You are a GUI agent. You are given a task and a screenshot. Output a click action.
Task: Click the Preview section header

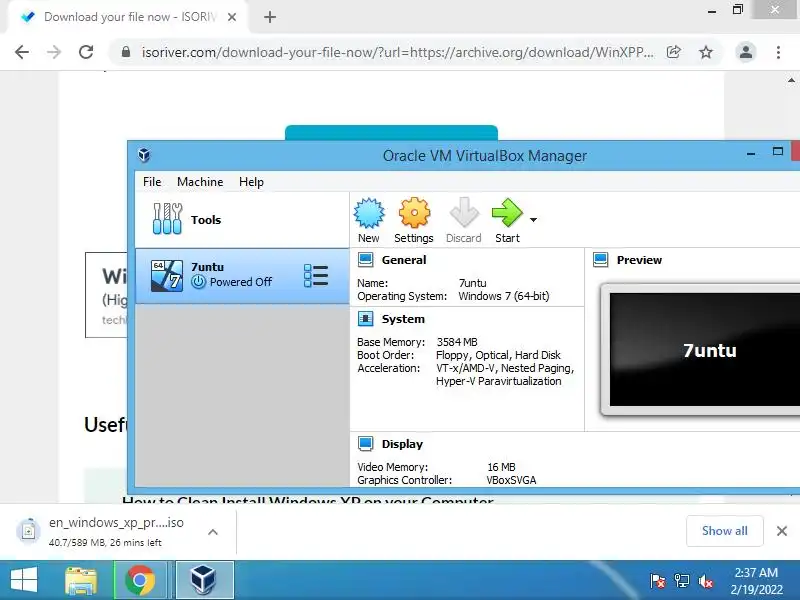click(x=639, y=260)
